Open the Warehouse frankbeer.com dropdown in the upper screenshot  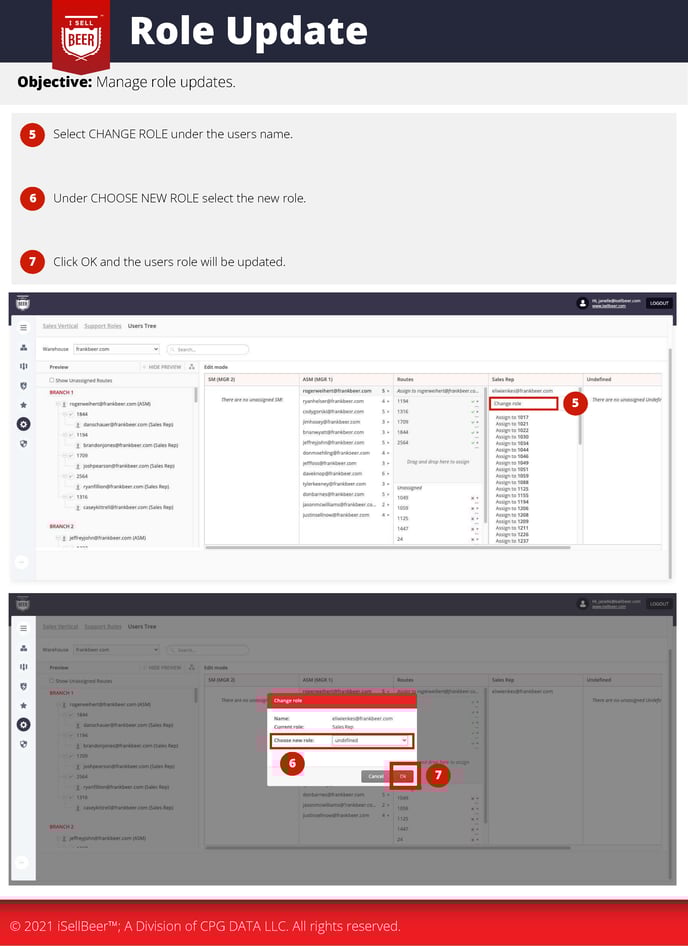[x=116, y=349]
